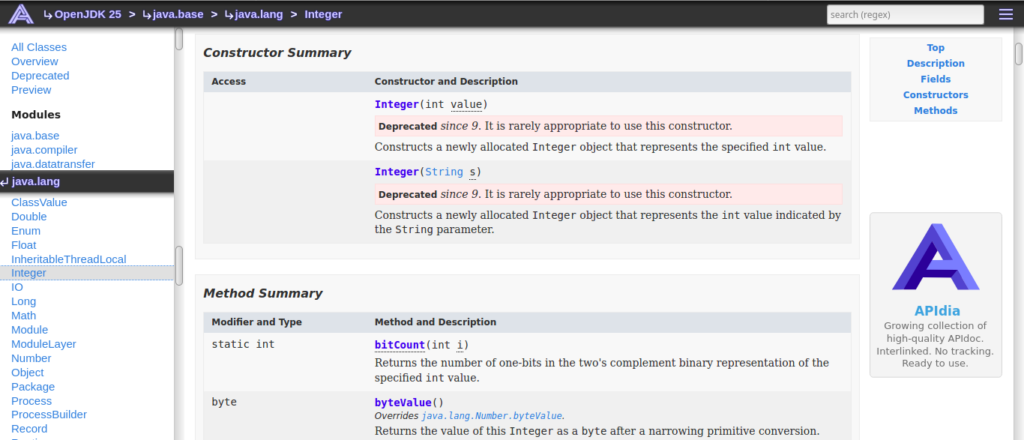The image size is (1024, 440).
Task: Click the search (regex) field
Action: pos(905,14)
